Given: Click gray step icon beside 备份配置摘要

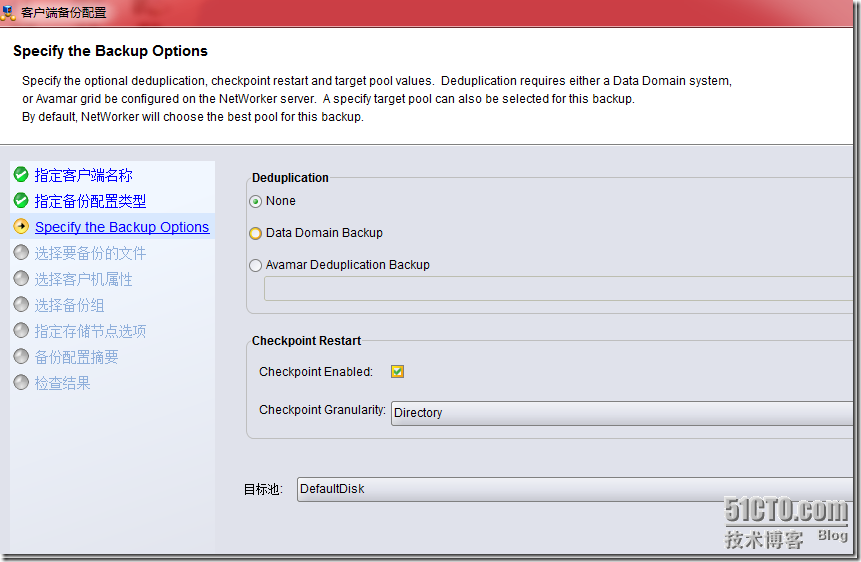Looking at the screenshot, I should [21, 357].
